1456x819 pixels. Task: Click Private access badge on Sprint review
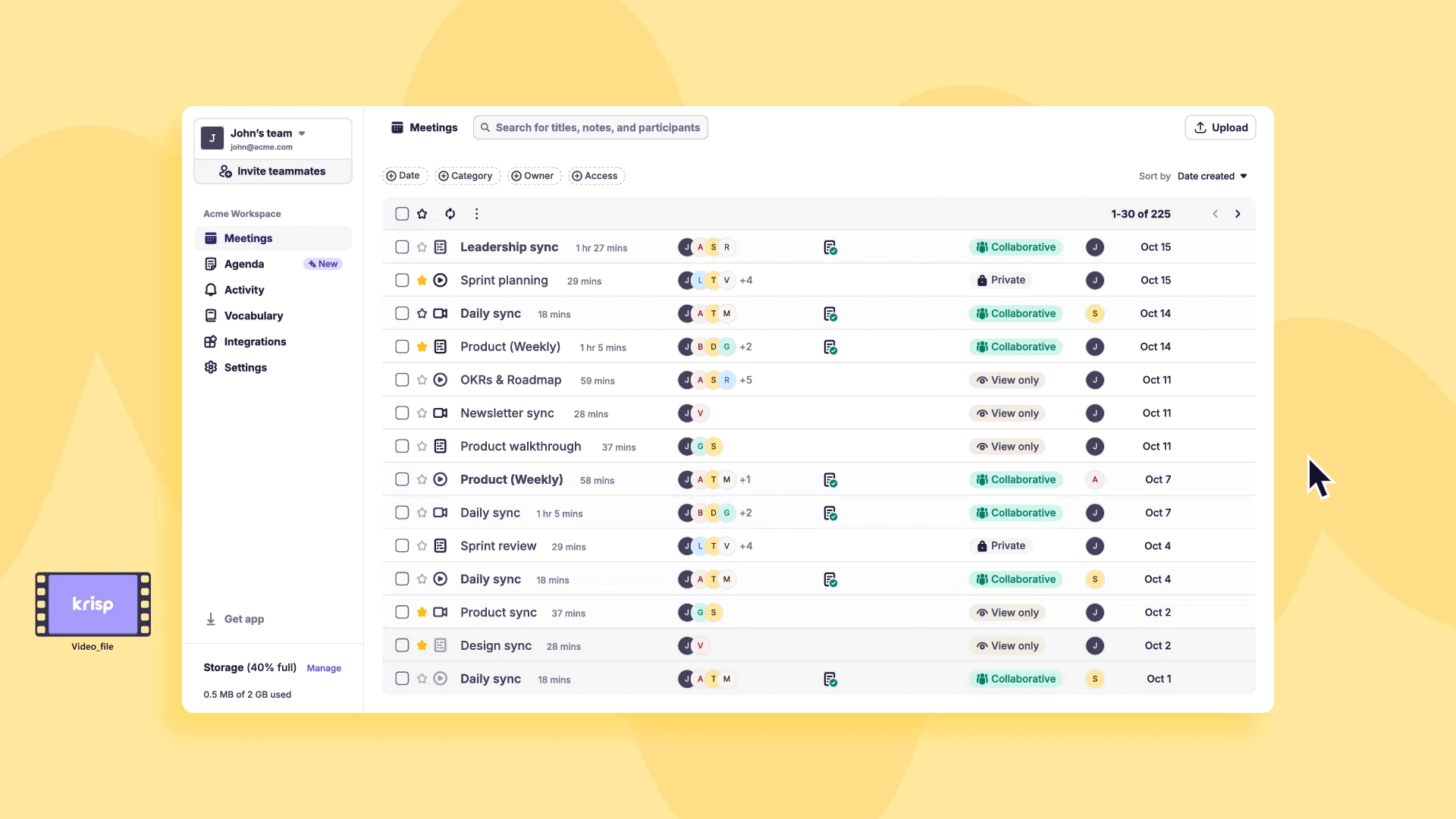pyautogui.click(x=1001, y=546)
